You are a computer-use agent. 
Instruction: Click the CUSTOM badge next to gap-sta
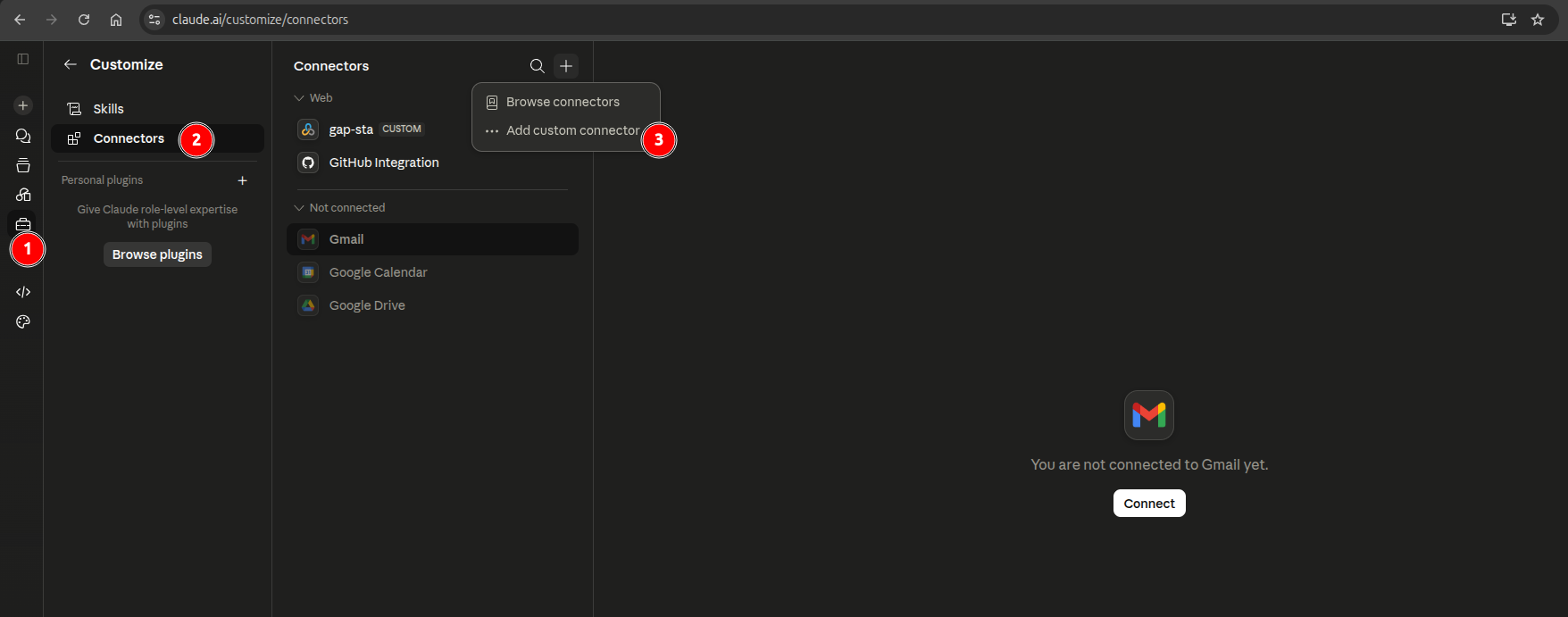coord(402,129)
